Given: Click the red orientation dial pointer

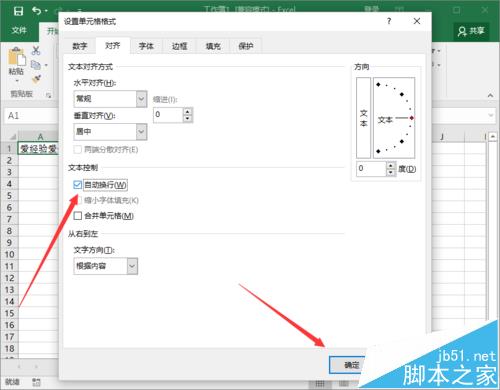Looking at the screenshot, I should (x=412, y=118).
